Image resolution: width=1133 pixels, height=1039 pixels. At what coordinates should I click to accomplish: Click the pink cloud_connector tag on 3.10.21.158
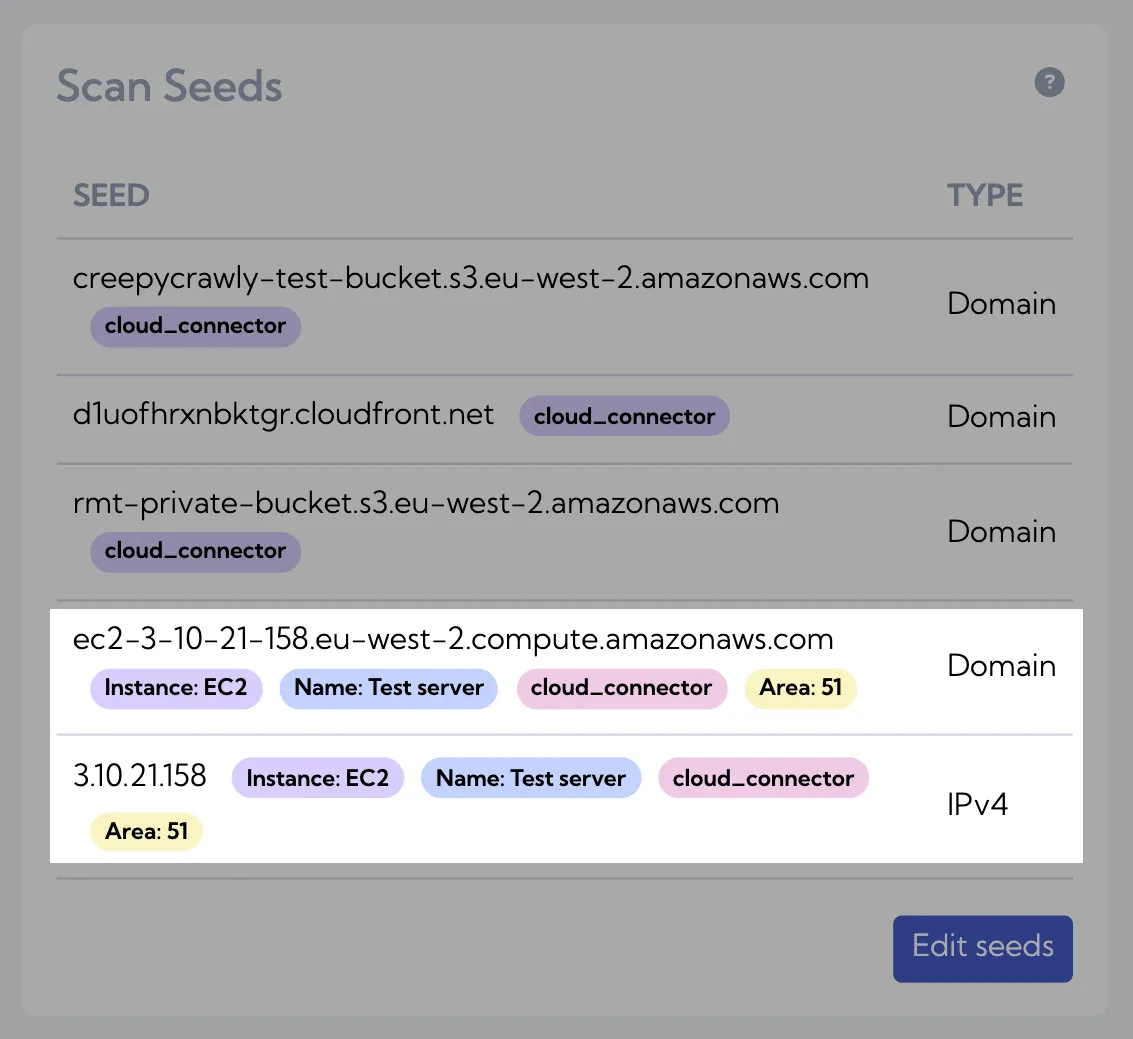[x=763, y=778]
